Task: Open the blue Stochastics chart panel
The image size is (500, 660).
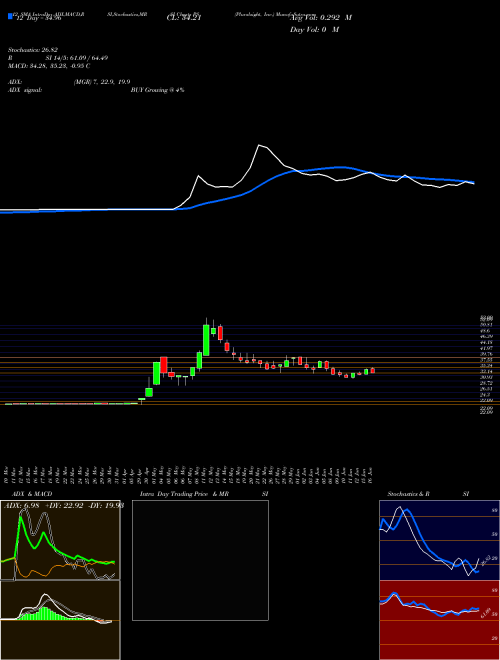Action: [439, 540]
